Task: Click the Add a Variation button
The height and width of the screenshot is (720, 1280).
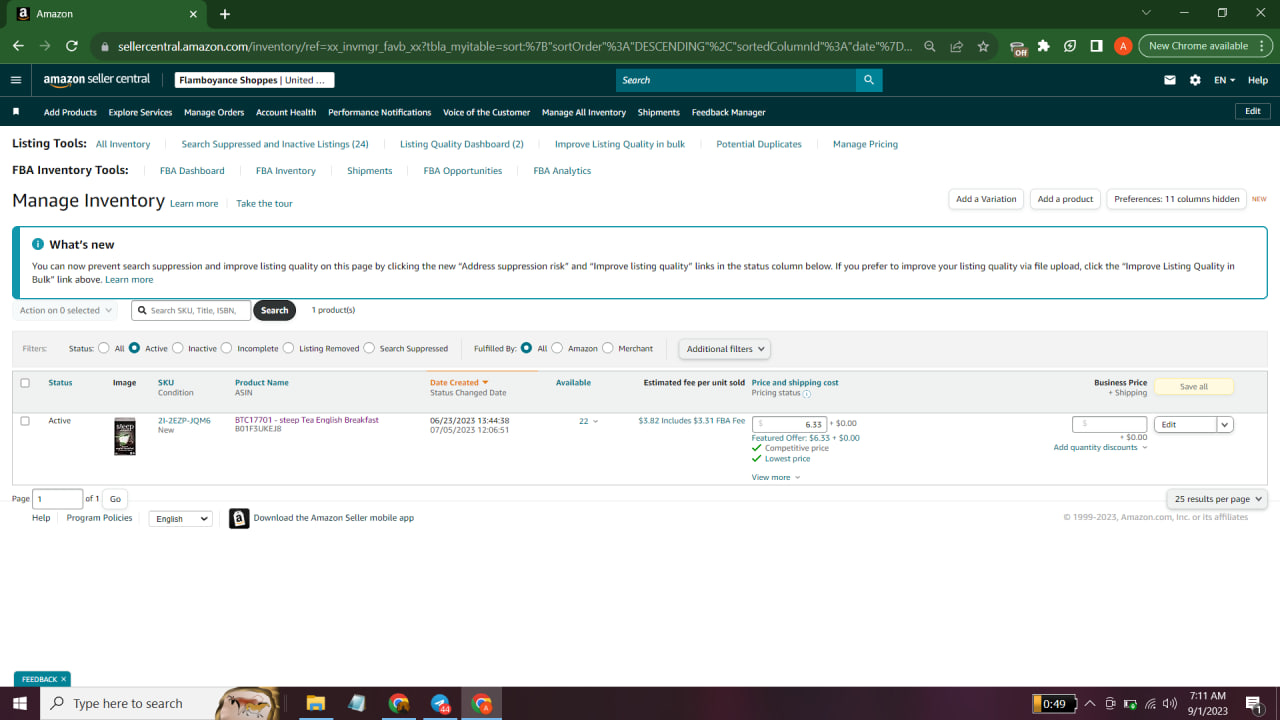Action: [x=986, y=199]
